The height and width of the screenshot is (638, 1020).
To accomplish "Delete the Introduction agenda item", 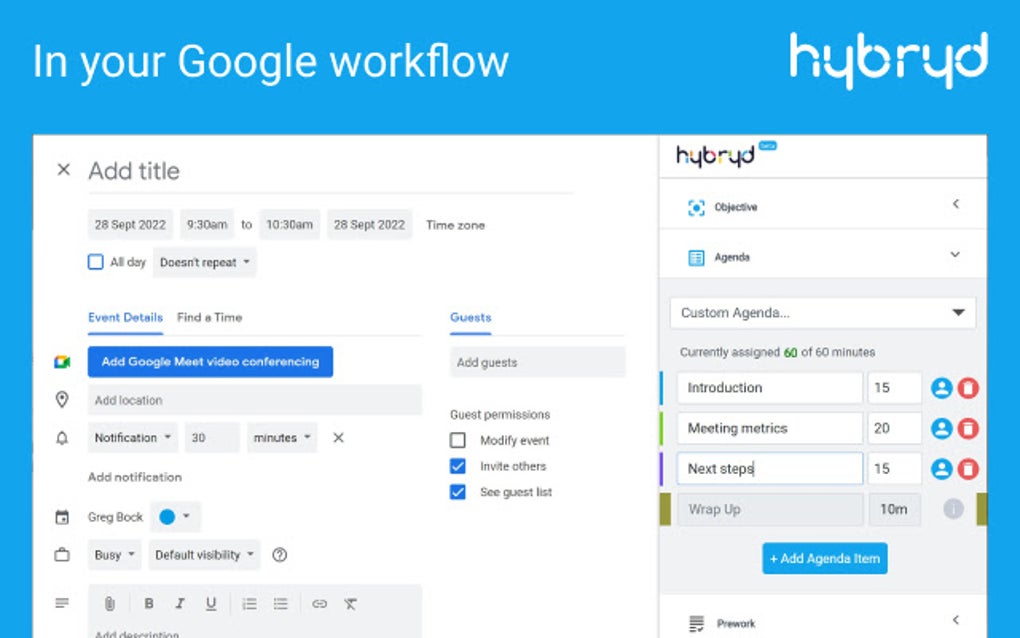I will tap(968, 387).
